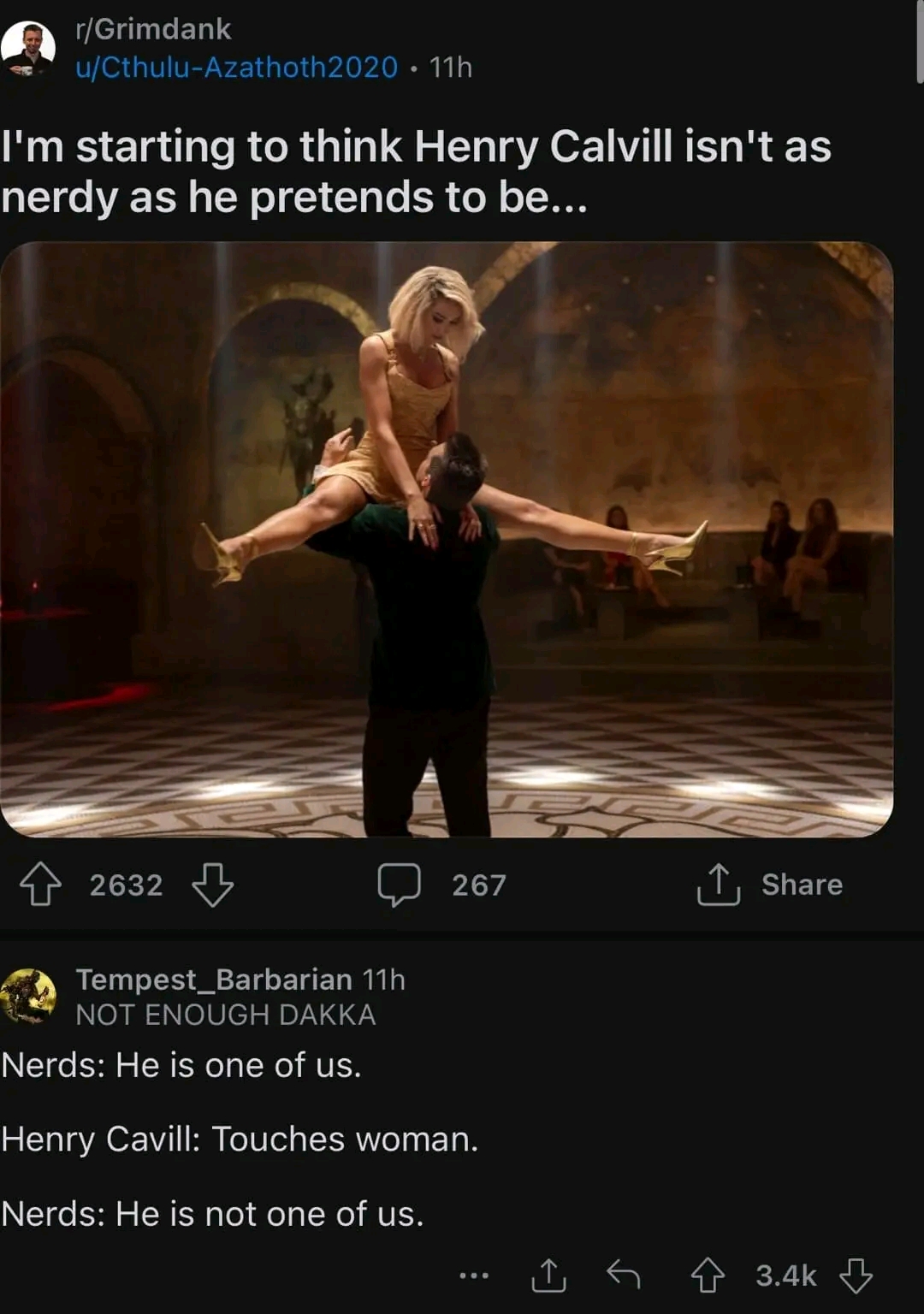This screenshot has height=1314, width=924.
Task: Upvote the post with 2632 points
Action: (x=40, y=884)
